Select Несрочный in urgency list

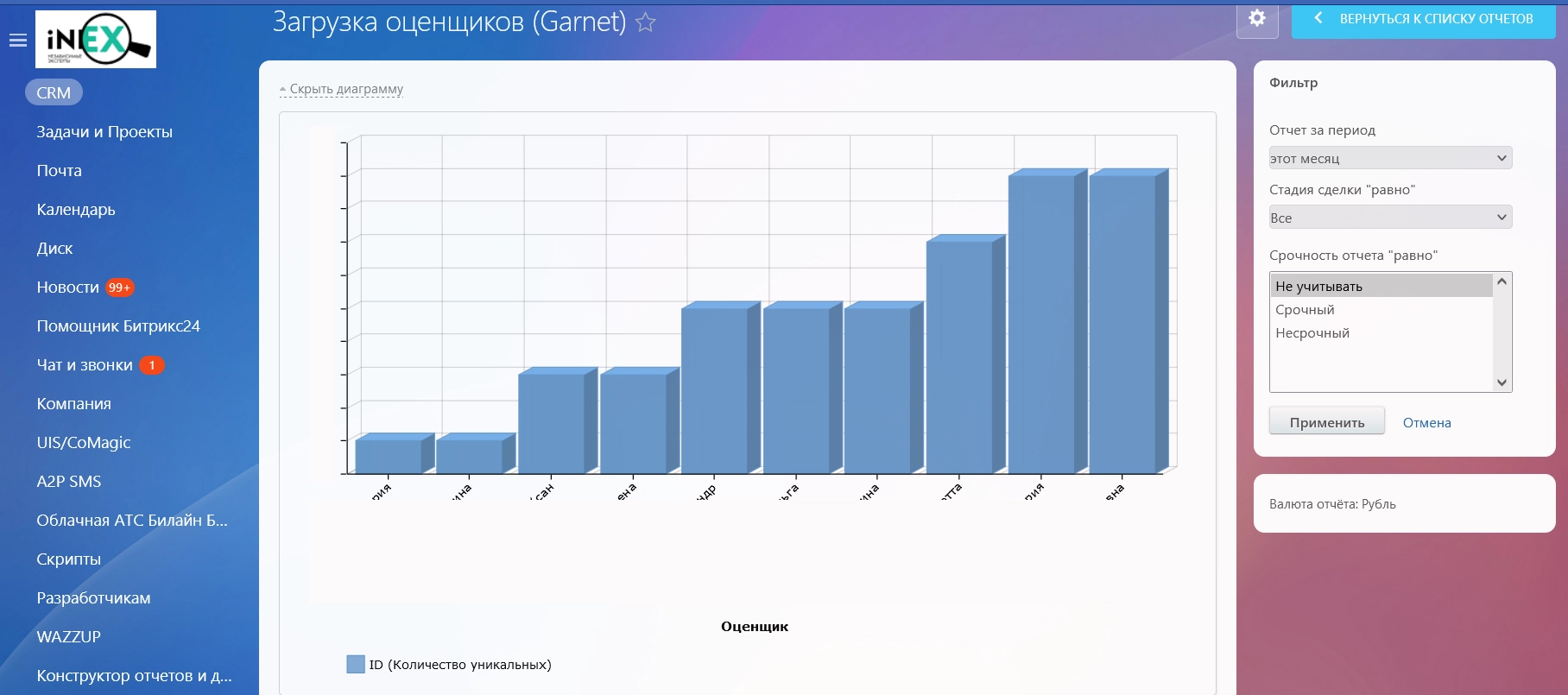(1381, 332)
